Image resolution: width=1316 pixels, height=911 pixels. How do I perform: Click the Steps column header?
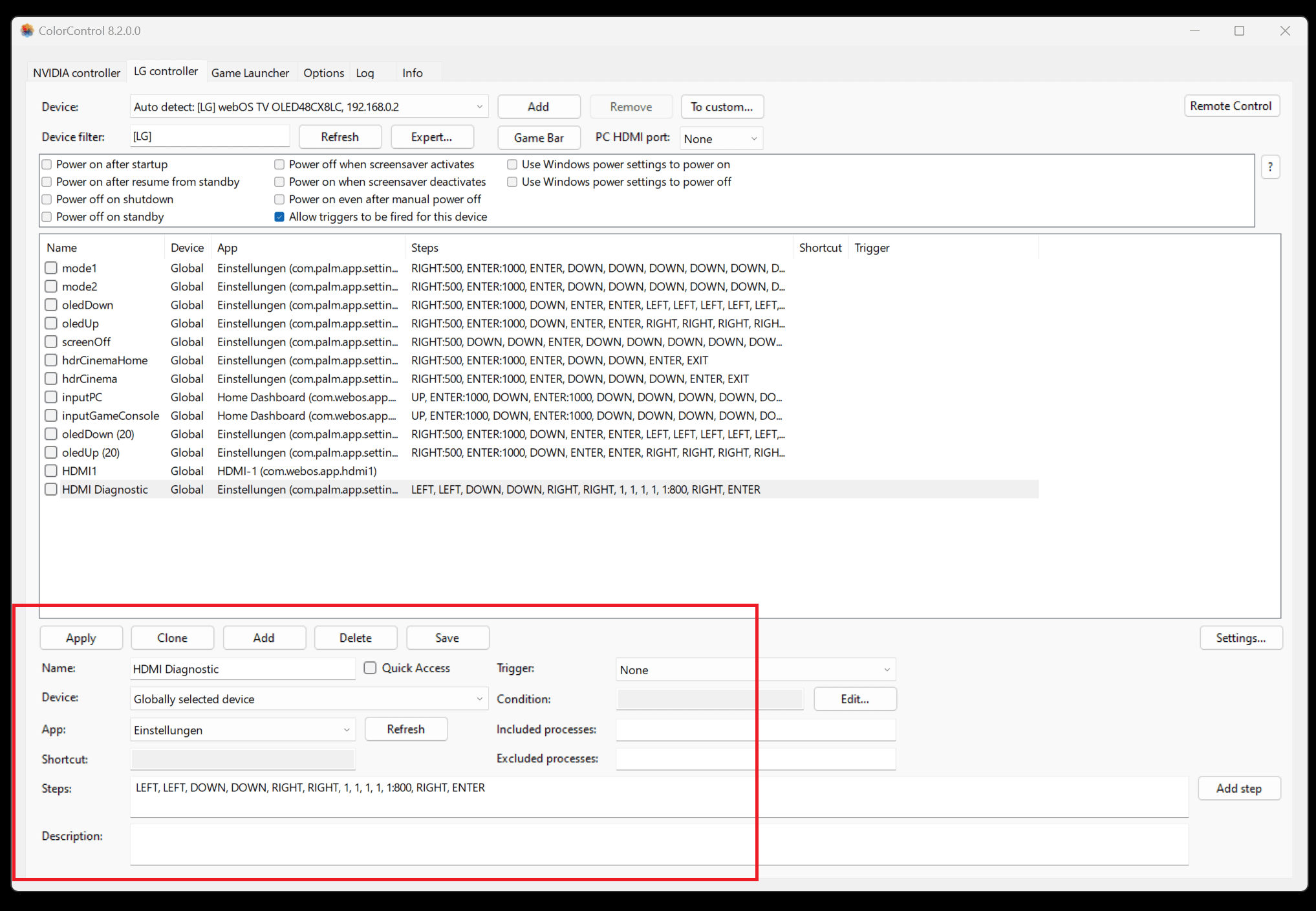coord(599,248)
